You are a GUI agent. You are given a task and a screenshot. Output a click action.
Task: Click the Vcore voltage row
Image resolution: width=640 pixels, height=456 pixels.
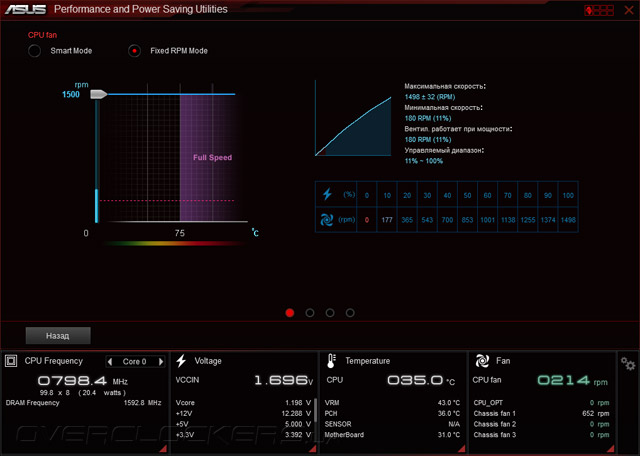pyautogui.click(x=243, y=403)
